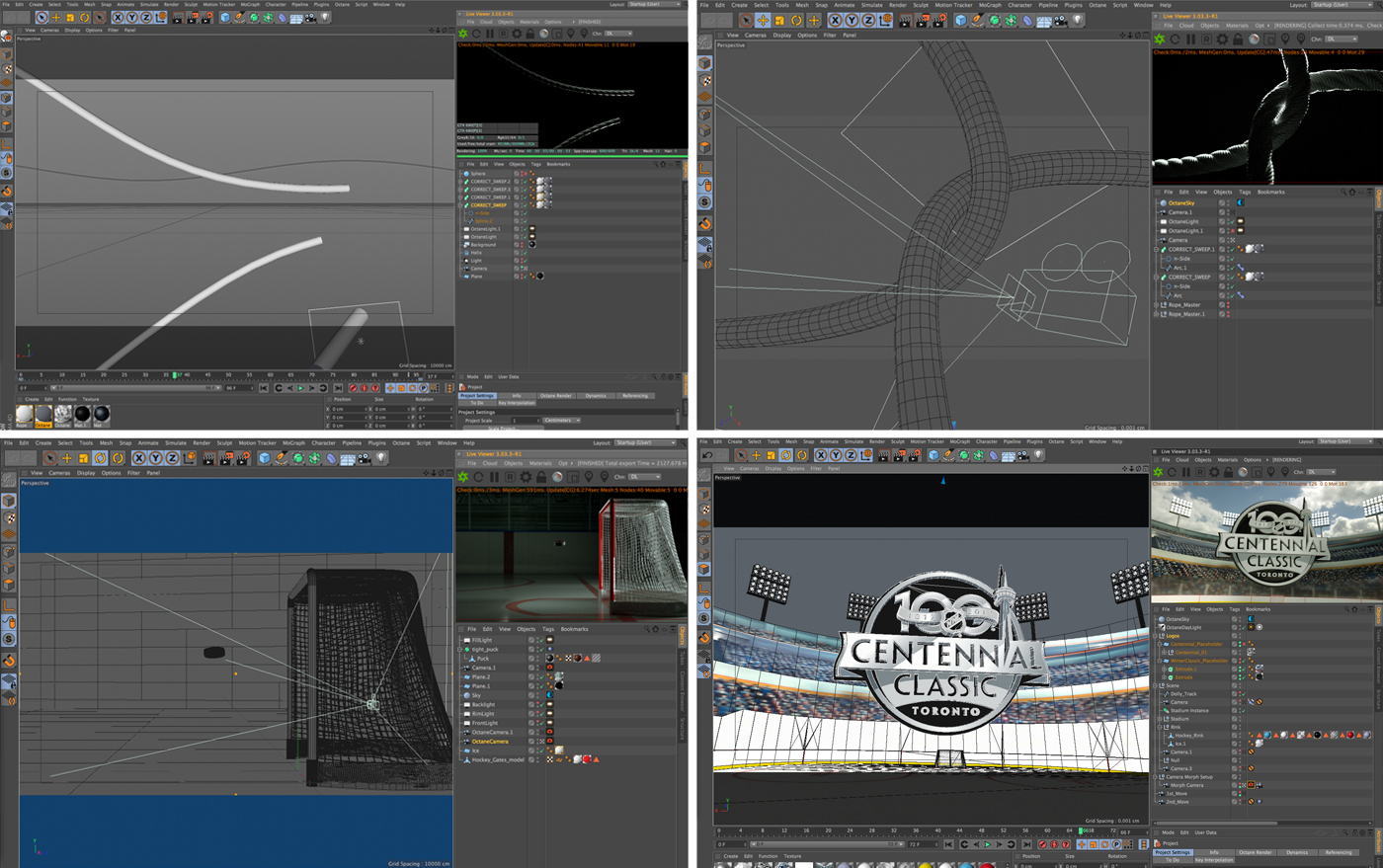The width and height of the screenshot is (1383, 868).
Task: Collapse Camera Morph Setup in Centennial object list
Action: [x=1155, y=777]
